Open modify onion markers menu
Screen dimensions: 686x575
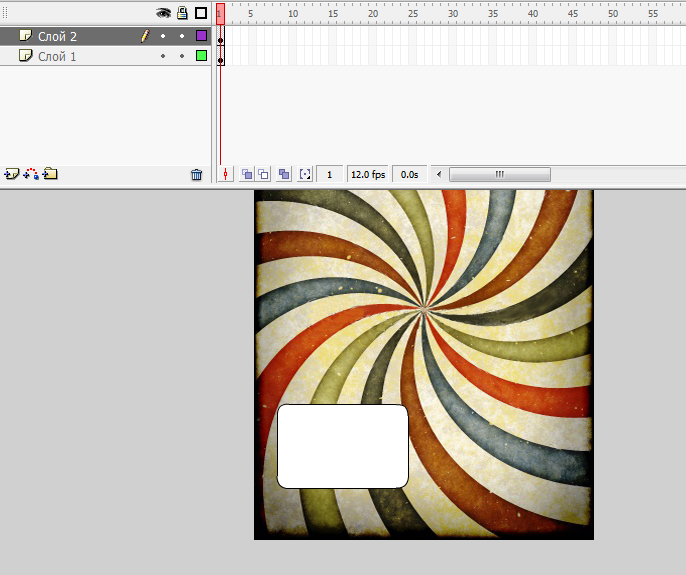(305, 175)
